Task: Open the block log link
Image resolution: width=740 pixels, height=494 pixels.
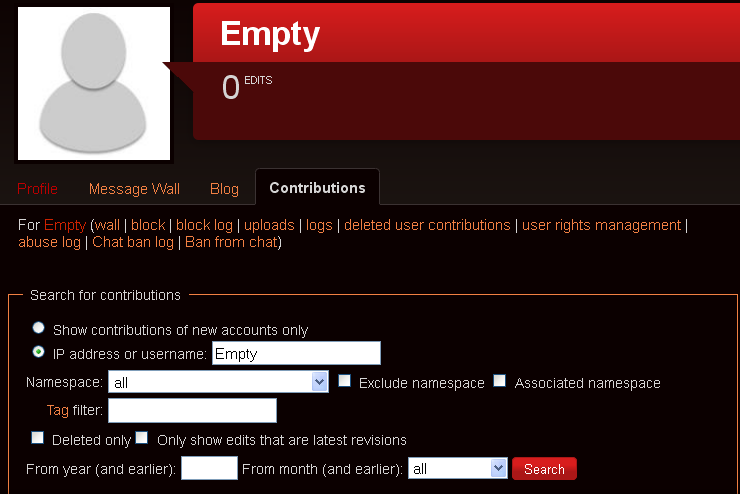Action: pyautogui.click(x=204, y=225)
